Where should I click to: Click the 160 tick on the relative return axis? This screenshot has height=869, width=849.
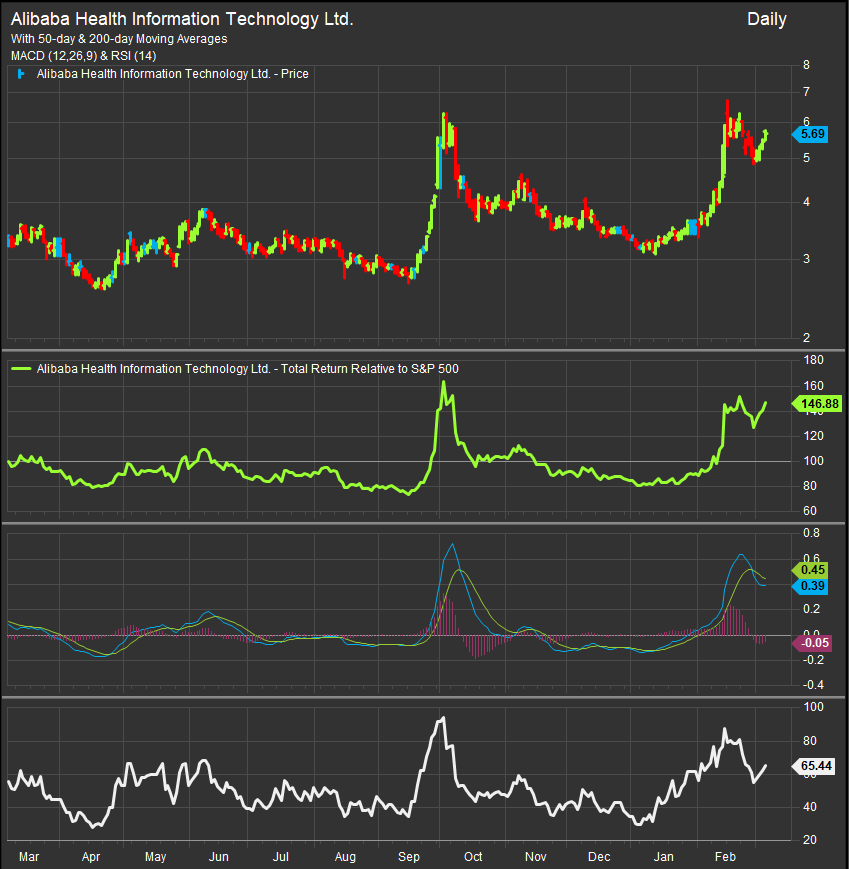pyautogui.click(x=814, y=386)
